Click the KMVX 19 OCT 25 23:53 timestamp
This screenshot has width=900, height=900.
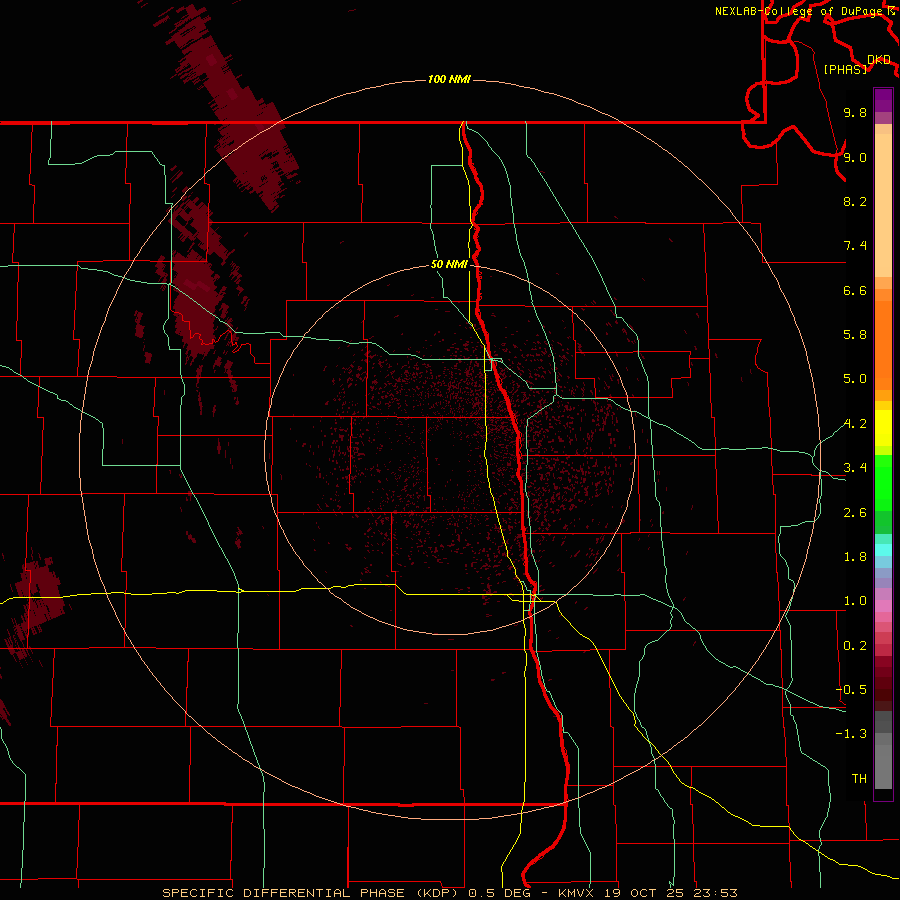647,893
